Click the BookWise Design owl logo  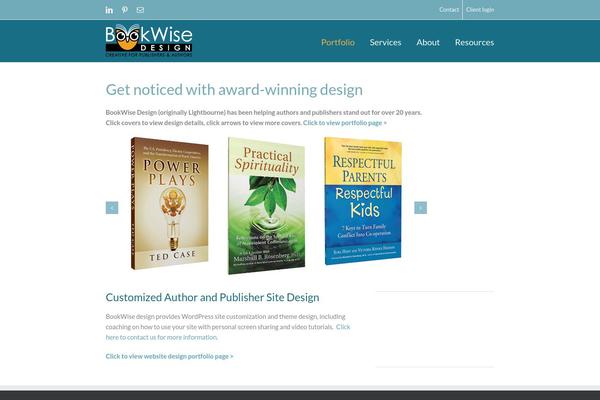click(x=149, y=41)
